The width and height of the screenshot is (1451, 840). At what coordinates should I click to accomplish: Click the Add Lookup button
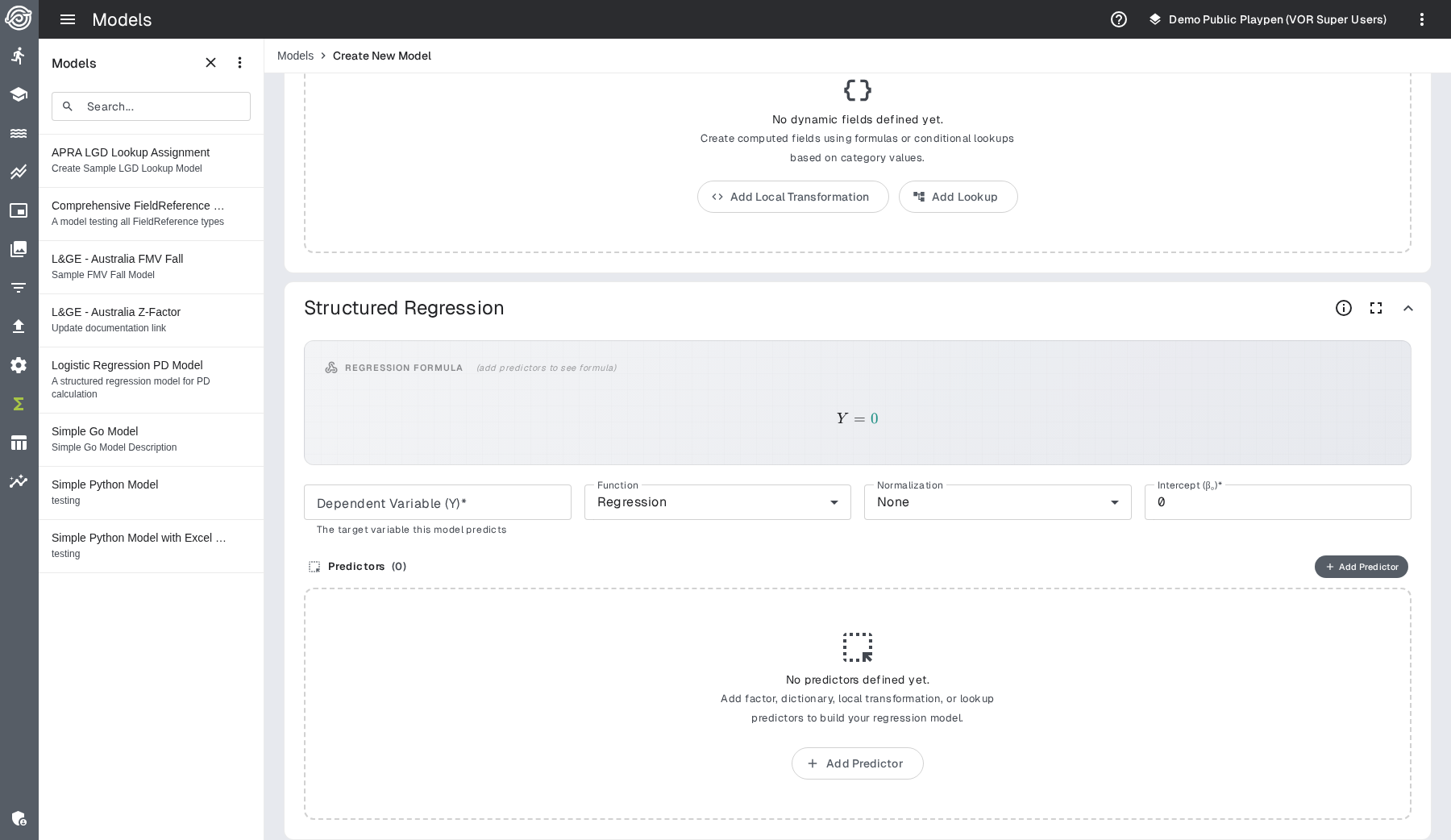(x=958, y=197)
